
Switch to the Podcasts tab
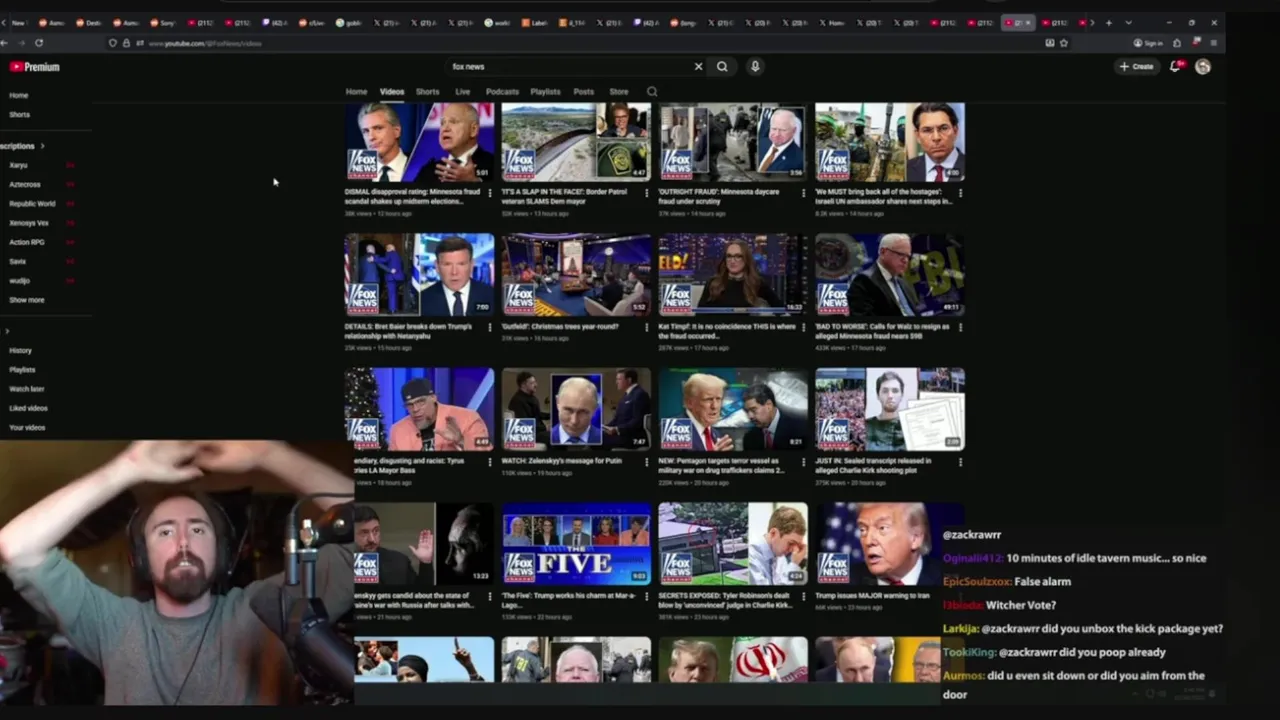tap(502, 92)
